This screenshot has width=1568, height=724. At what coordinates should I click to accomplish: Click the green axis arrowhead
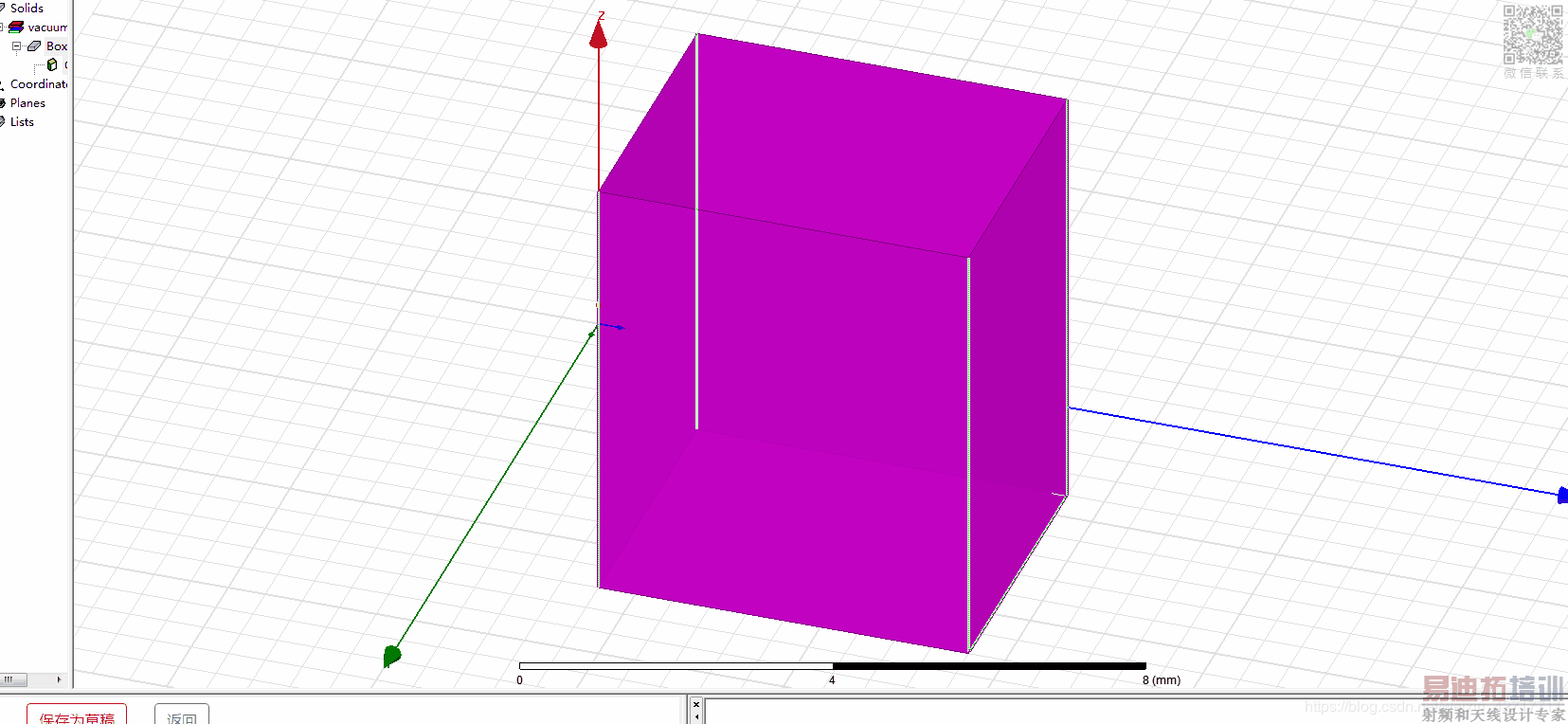coord(391,655)
